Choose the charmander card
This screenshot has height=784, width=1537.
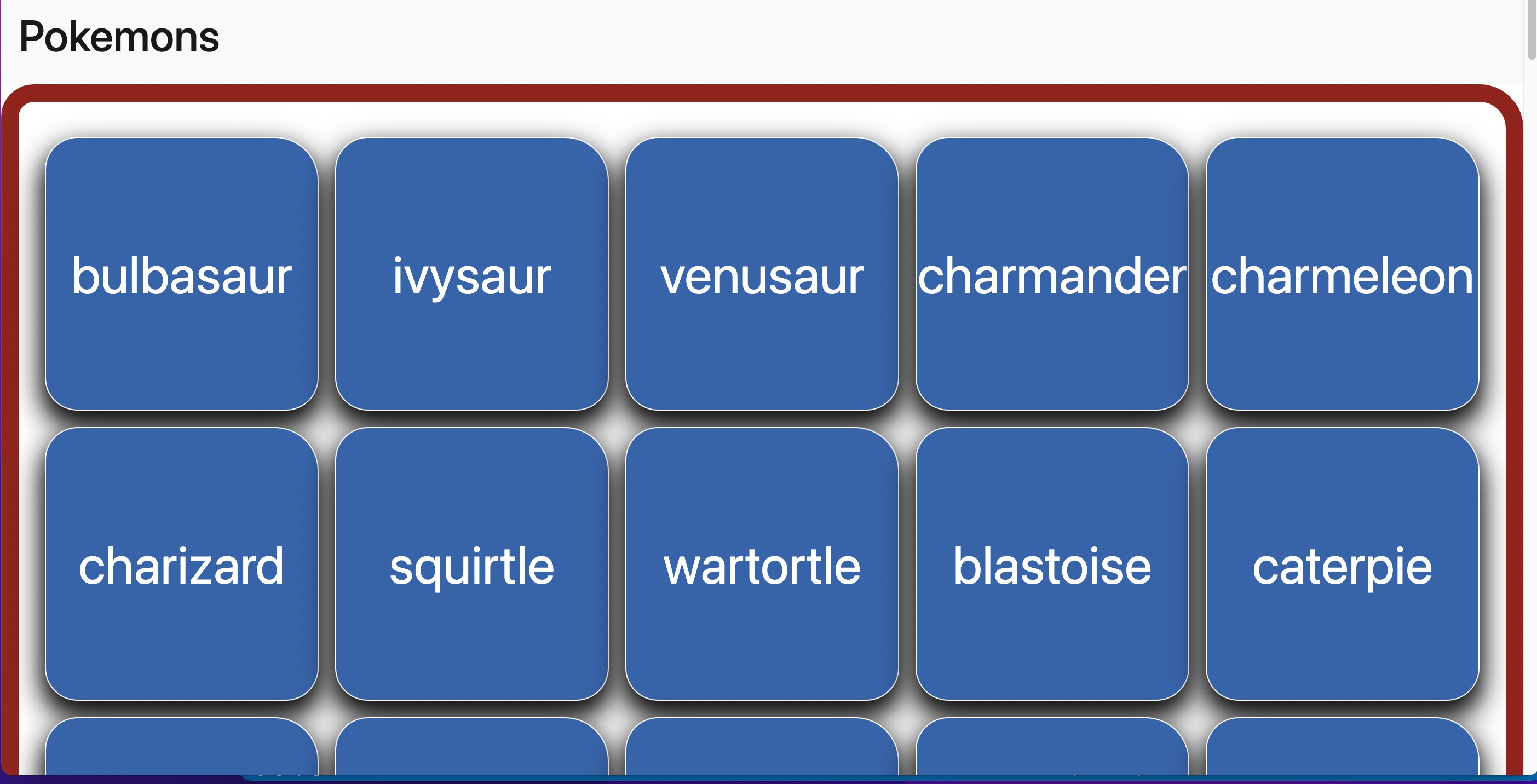(x=1052, y=274)
